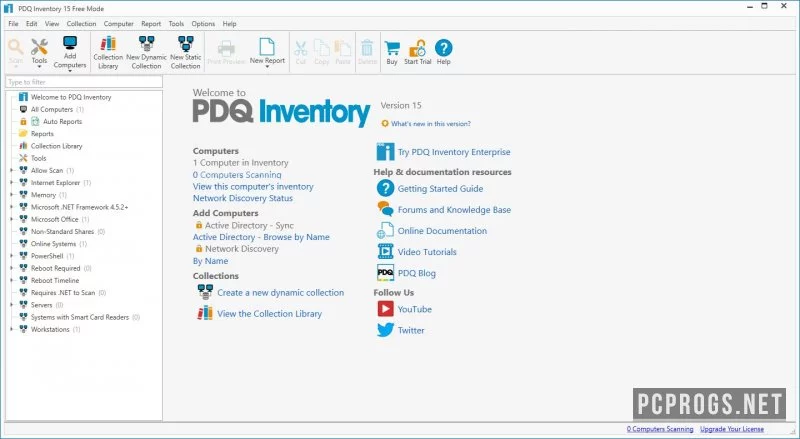Click "Upgrade Your License" in status bar
Viewport: 800px width, 439px height.
tap(732, 429)
